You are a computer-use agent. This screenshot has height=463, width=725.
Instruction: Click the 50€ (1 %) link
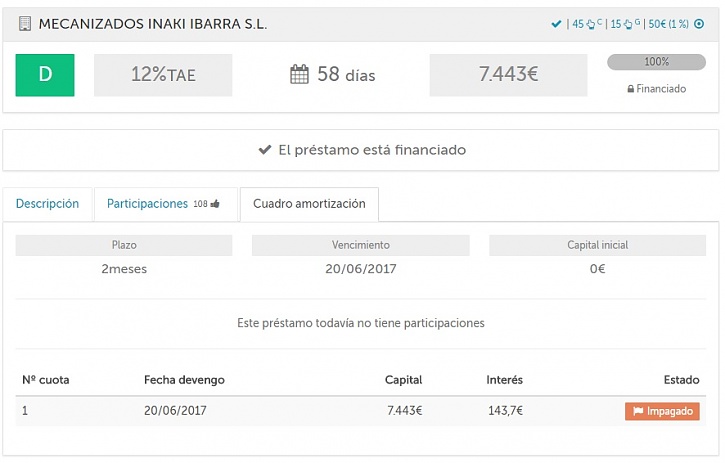pos(668,24)
